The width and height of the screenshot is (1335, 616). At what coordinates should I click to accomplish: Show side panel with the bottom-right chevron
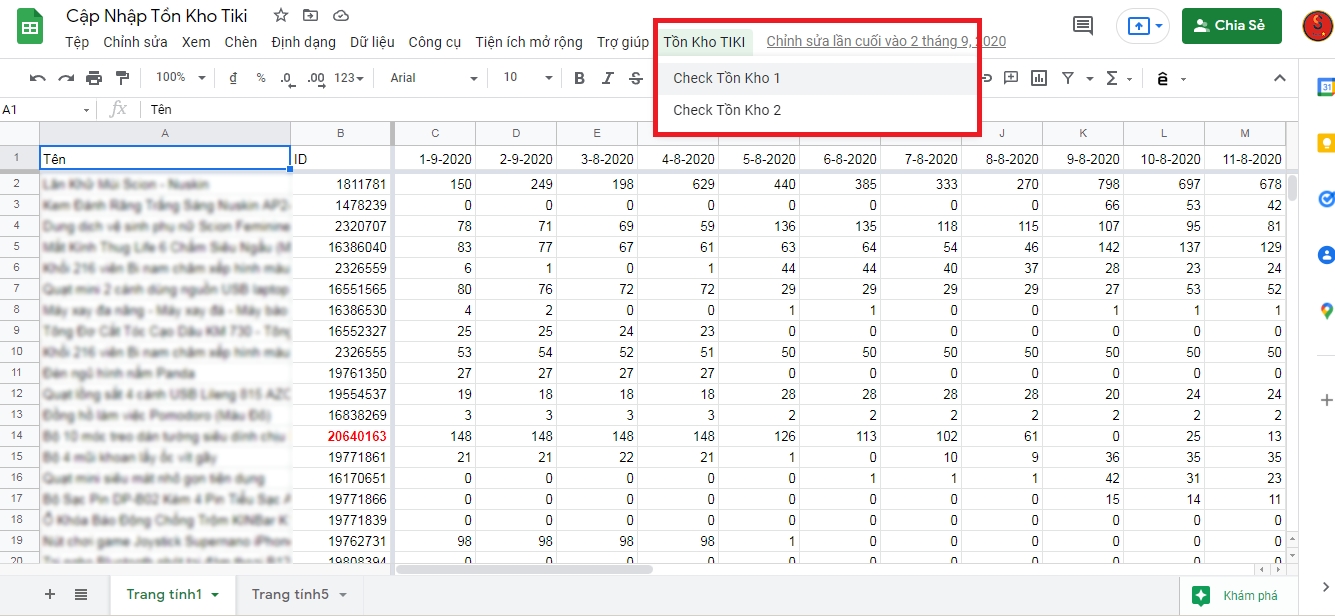pyautogui.click(x=1326, y=587)
